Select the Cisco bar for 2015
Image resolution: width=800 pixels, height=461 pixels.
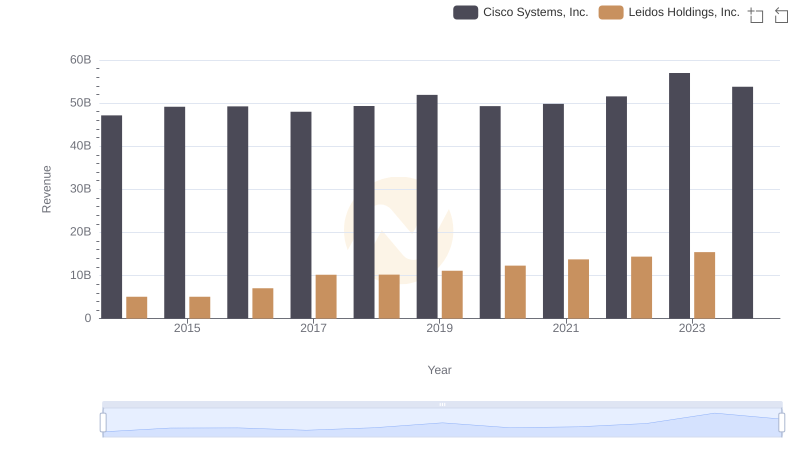(174, 213)
